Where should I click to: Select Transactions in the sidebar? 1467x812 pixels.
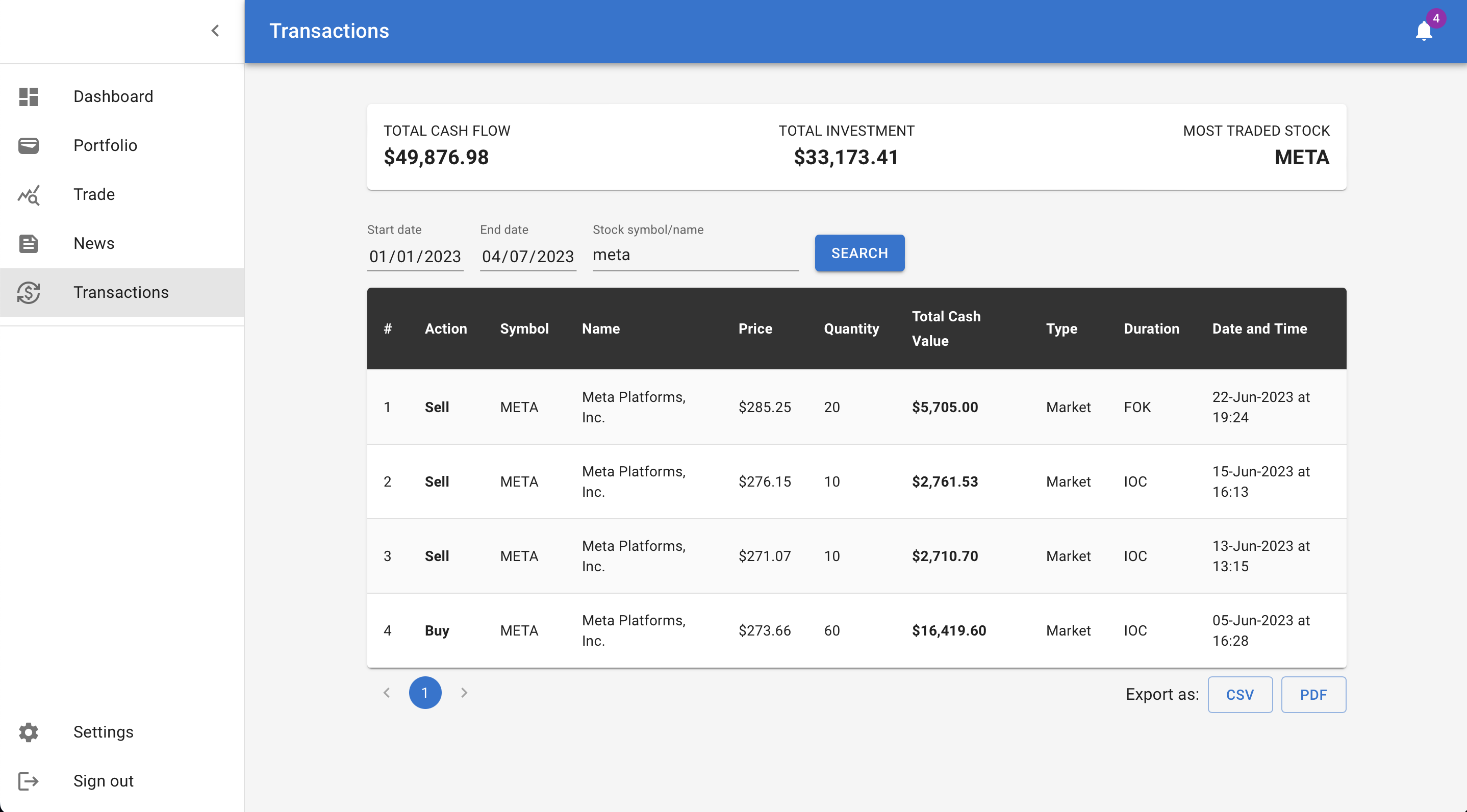pos(122,292)
